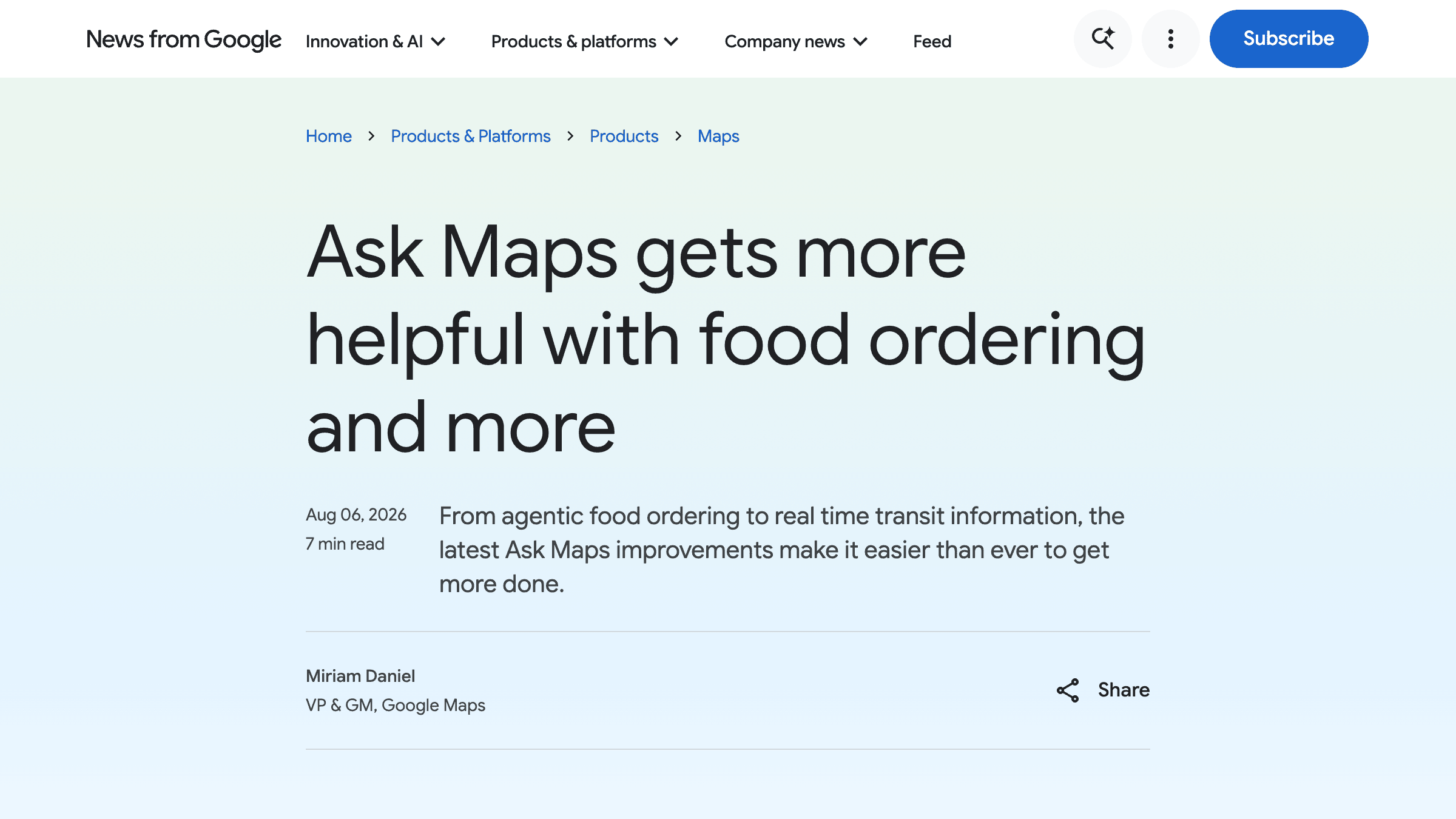Open the Products breadcrumb link
The height and width of the screenshot is (819, 1456).
(x=624, y=136)
